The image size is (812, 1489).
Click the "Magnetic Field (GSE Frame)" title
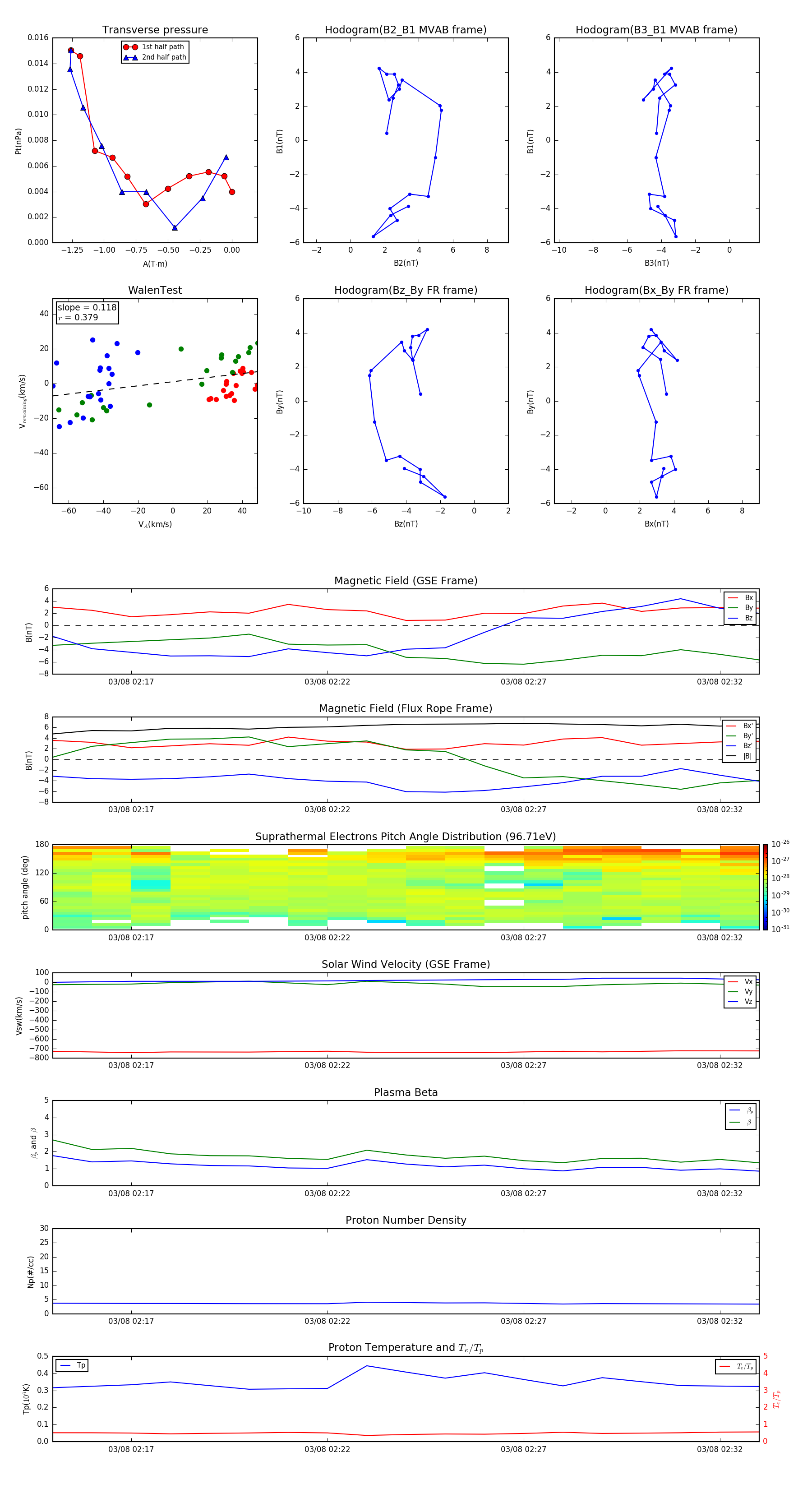[406, 581]
